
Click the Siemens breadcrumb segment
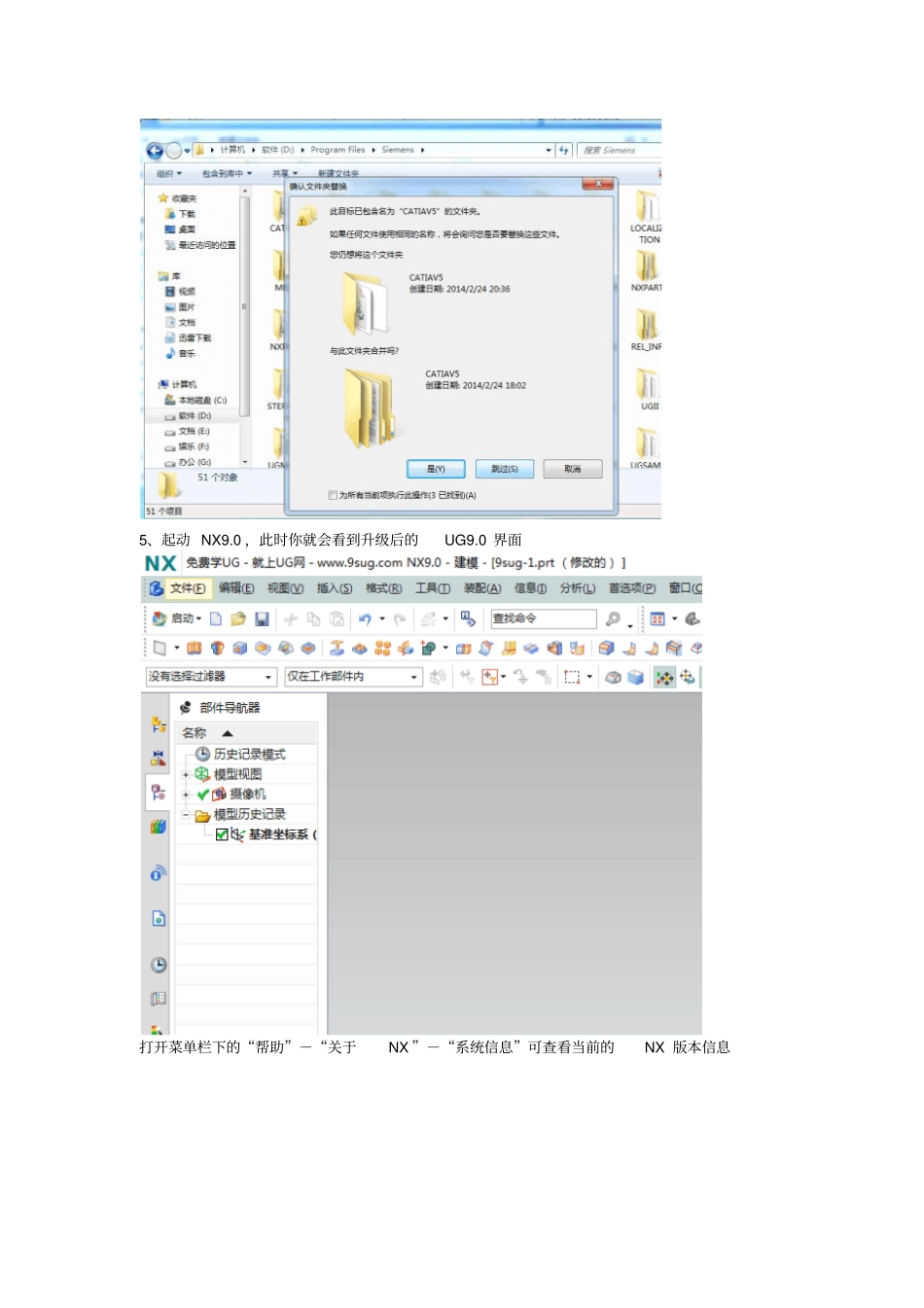click(398, 150)
